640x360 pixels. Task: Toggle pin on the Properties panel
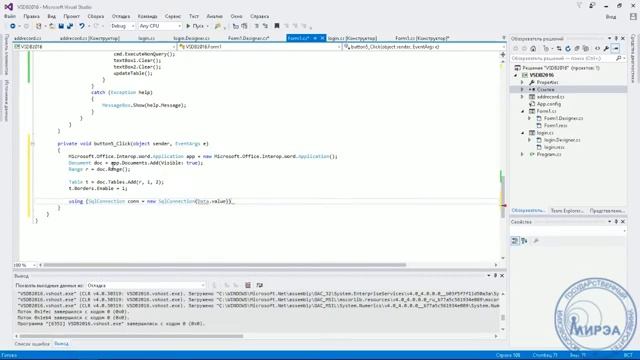pyautogui.click(x=616, y=222)
